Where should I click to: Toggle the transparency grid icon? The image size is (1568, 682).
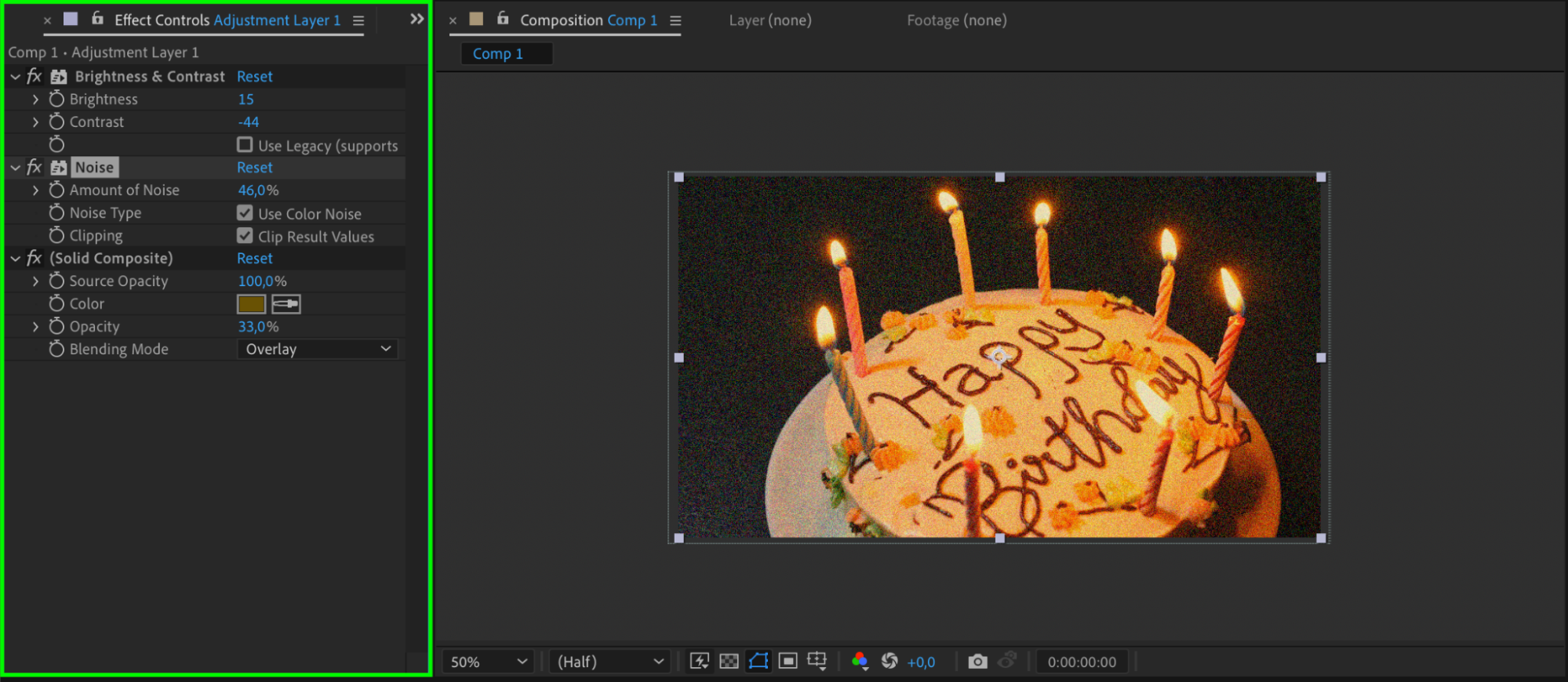[729, 661]
